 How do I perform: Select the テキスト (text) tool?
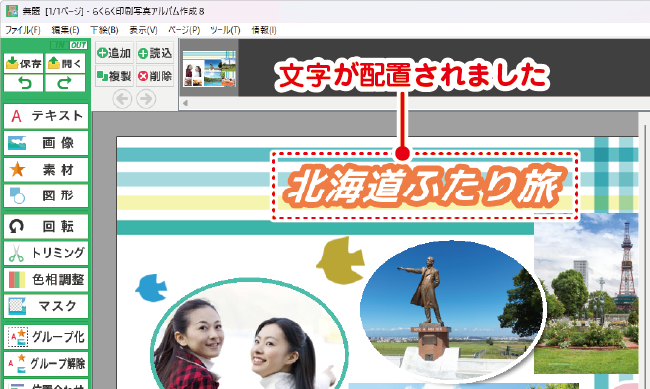point(46,116)
